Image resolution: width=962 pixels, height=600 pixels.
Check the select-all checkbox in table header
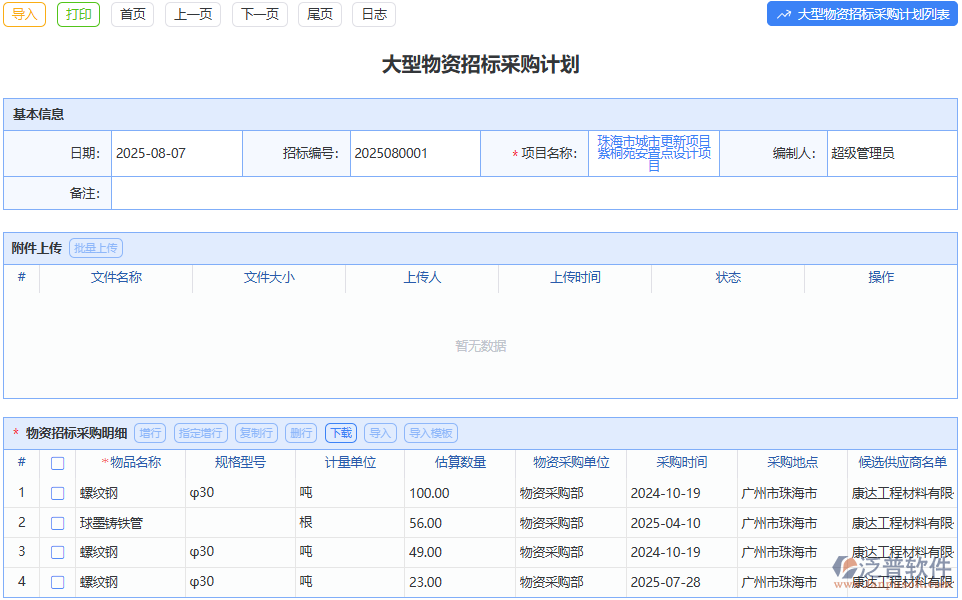coord(57,462)
